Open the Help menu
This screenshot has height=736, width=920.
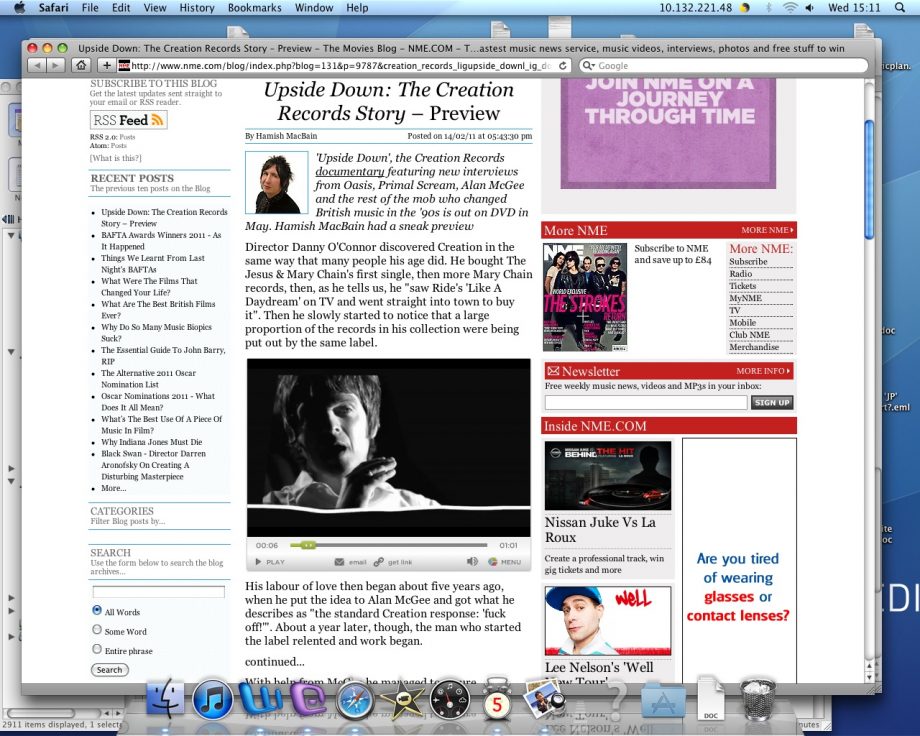click(357, 8)
